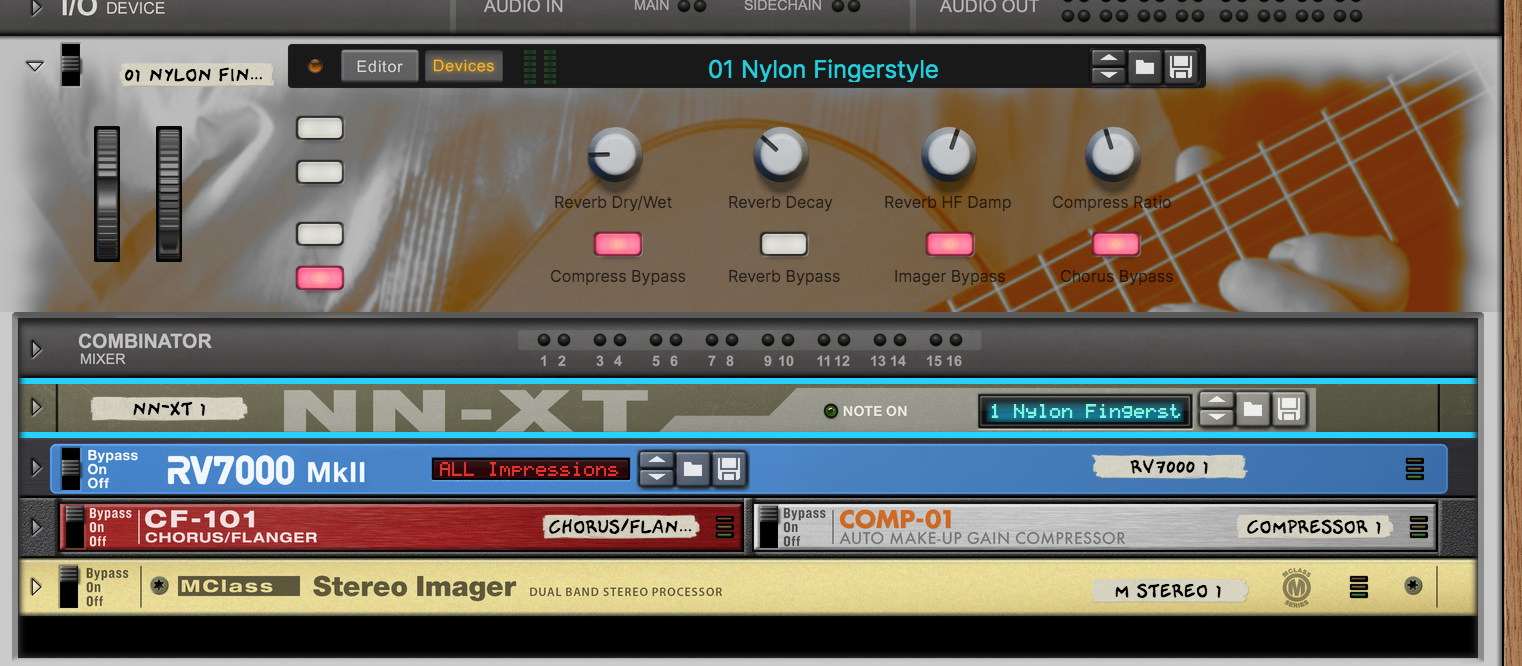Adjust the Reverb Dry/Wet knob
The width and height of the screenshot is (1522, 666).
[x=613, y=155]
